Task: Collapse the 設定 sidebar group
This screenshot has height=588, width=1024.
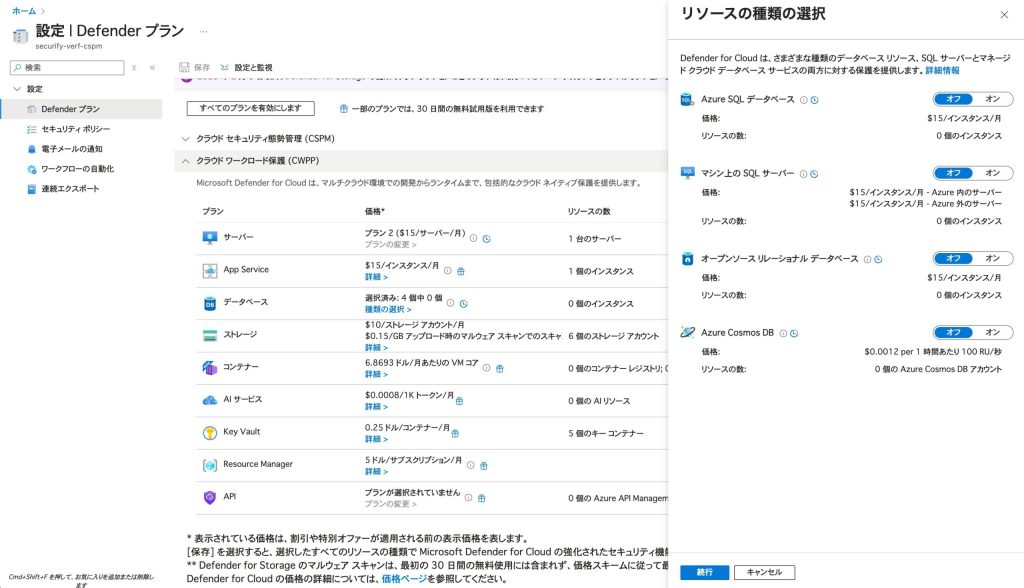Action: (x=17, y=89)
